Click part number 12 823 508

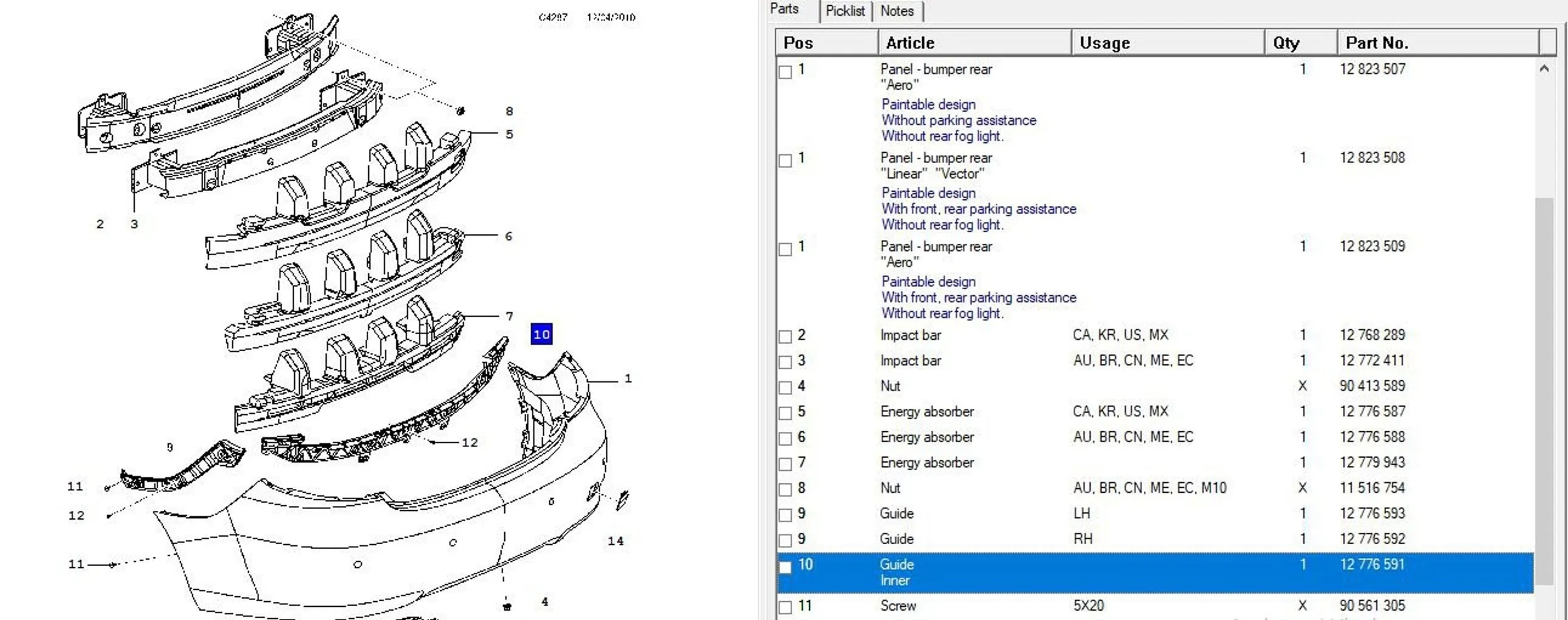point(1372,157)
